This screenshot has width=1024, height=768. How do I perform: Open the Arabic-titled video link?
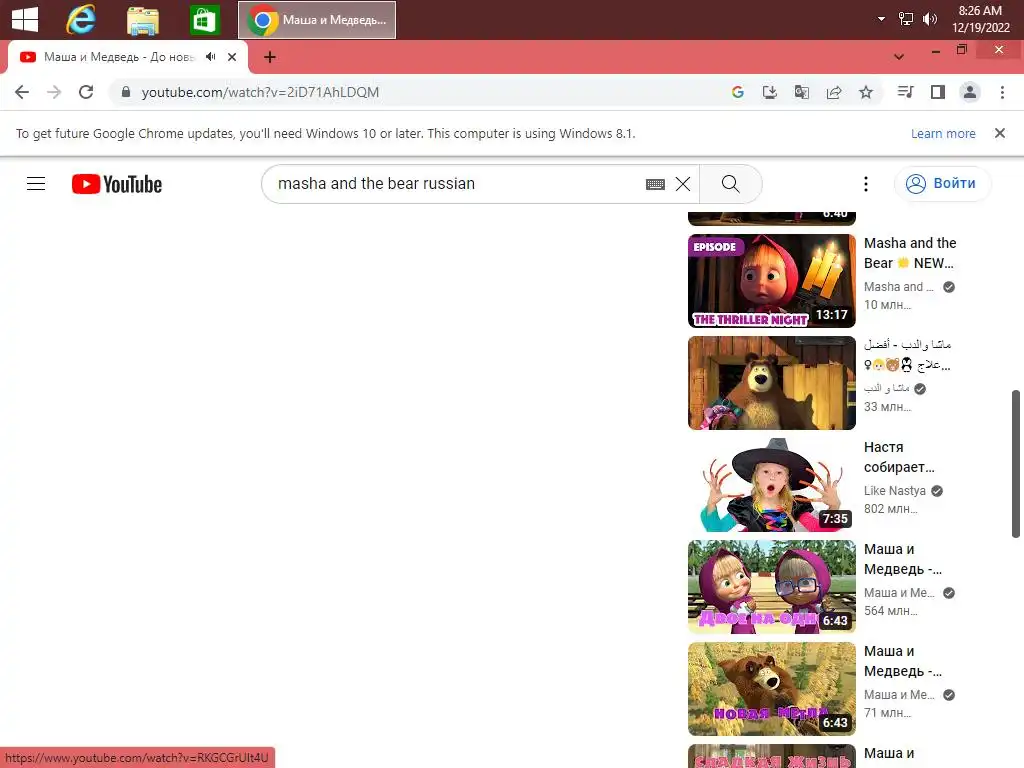click(908, 355)
